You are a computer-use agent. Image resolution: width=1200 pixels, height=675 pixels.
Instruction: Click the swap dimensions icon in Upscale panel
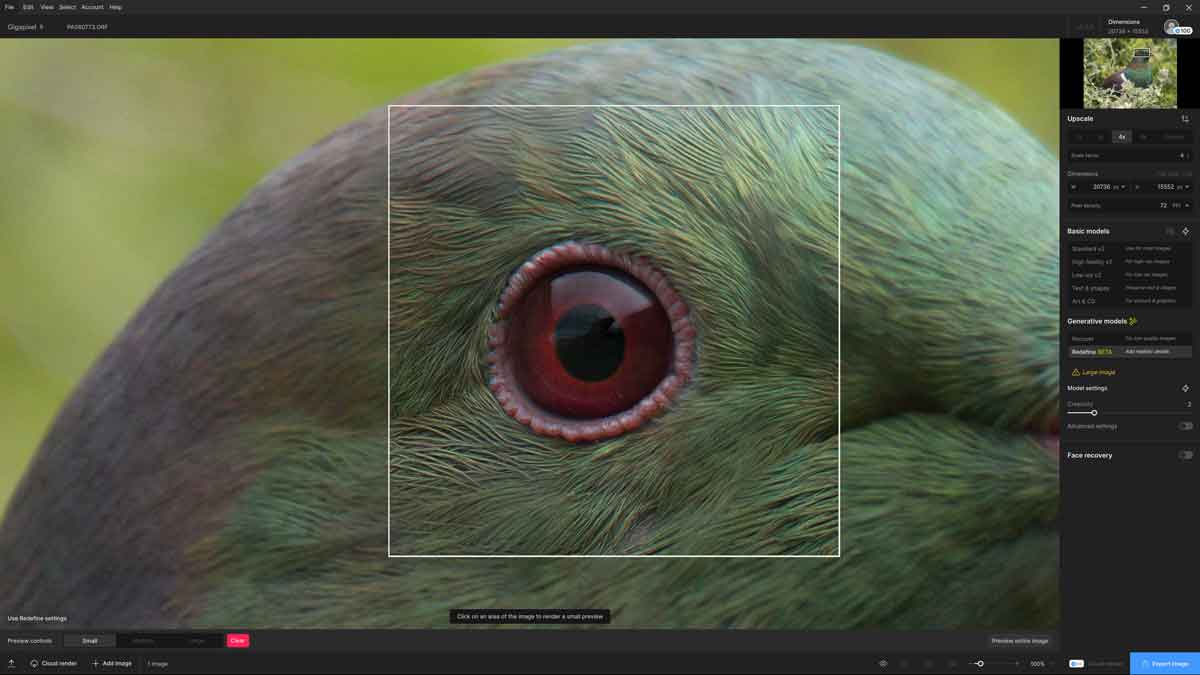[x=1185, y=118]
